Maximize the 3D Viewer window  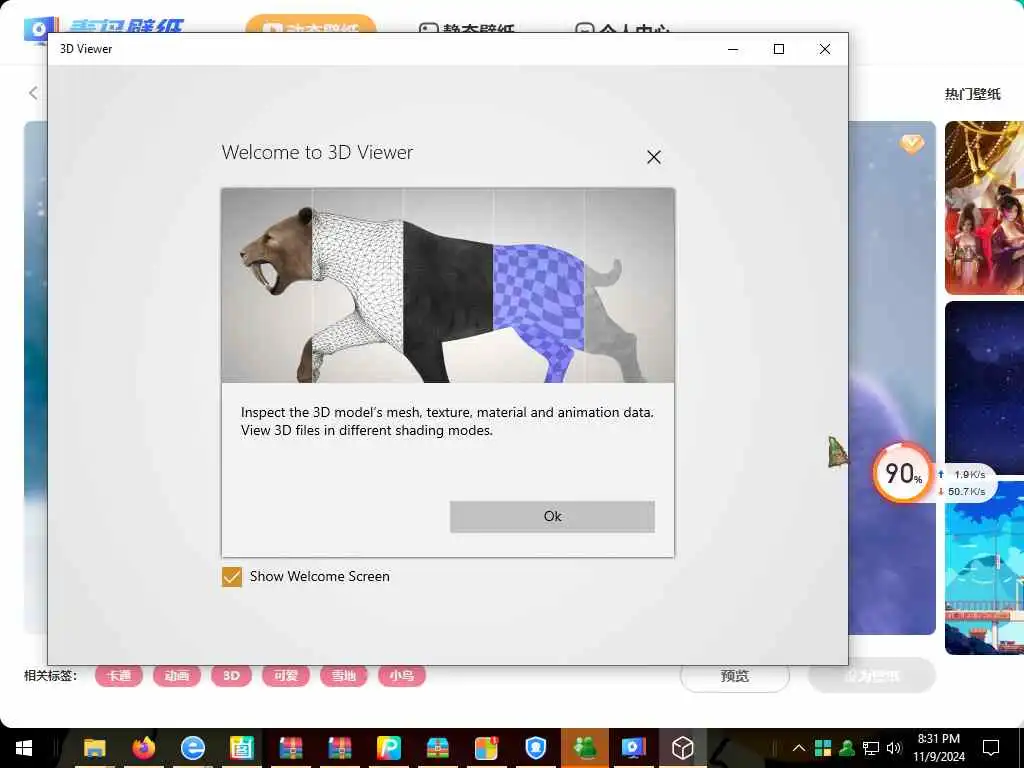(x=778, y=49)
